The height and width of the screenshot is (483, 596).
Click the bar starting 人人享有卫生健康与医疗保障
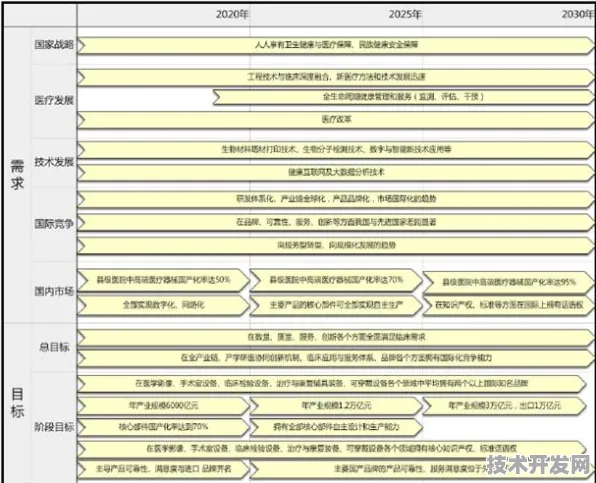pyautogui.click(x=336, y=45)
